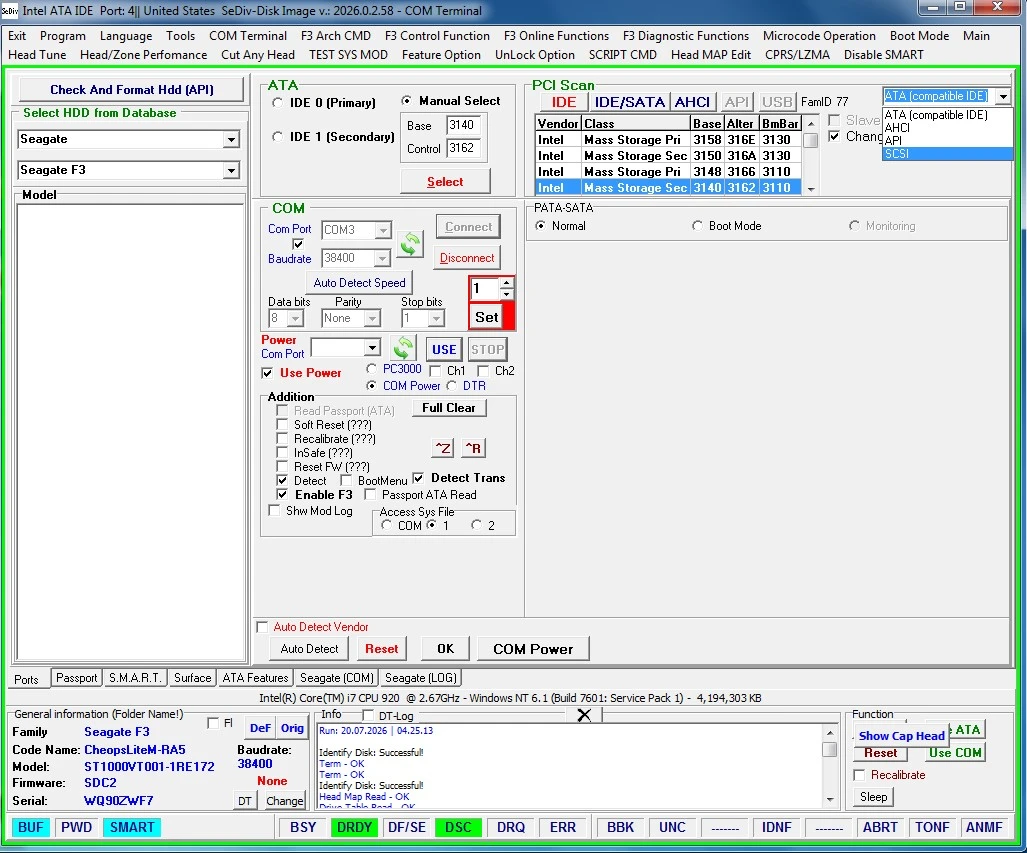Expand the 38400 Baudrate dropdown
Screen dimensions: 1027x853
383,258
